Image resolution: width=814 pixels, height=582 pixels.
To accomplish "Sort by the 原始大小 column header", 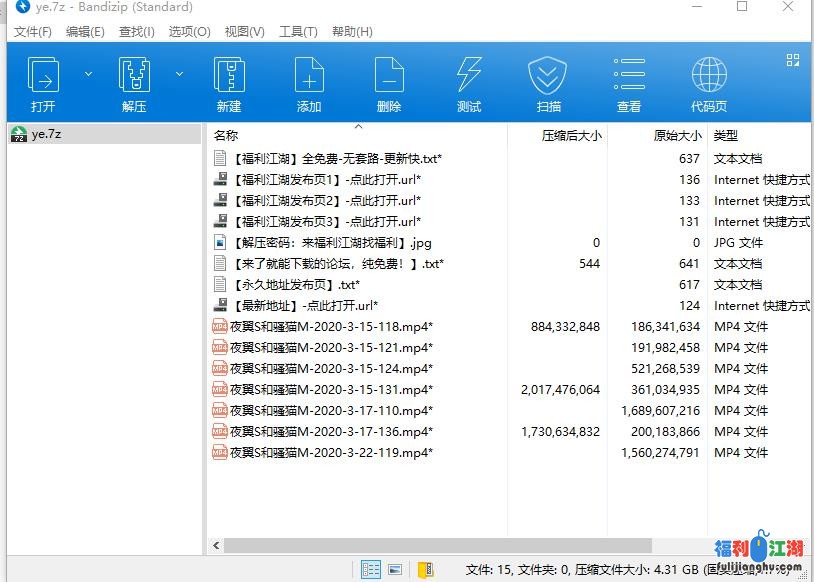I will click(677, 135).
